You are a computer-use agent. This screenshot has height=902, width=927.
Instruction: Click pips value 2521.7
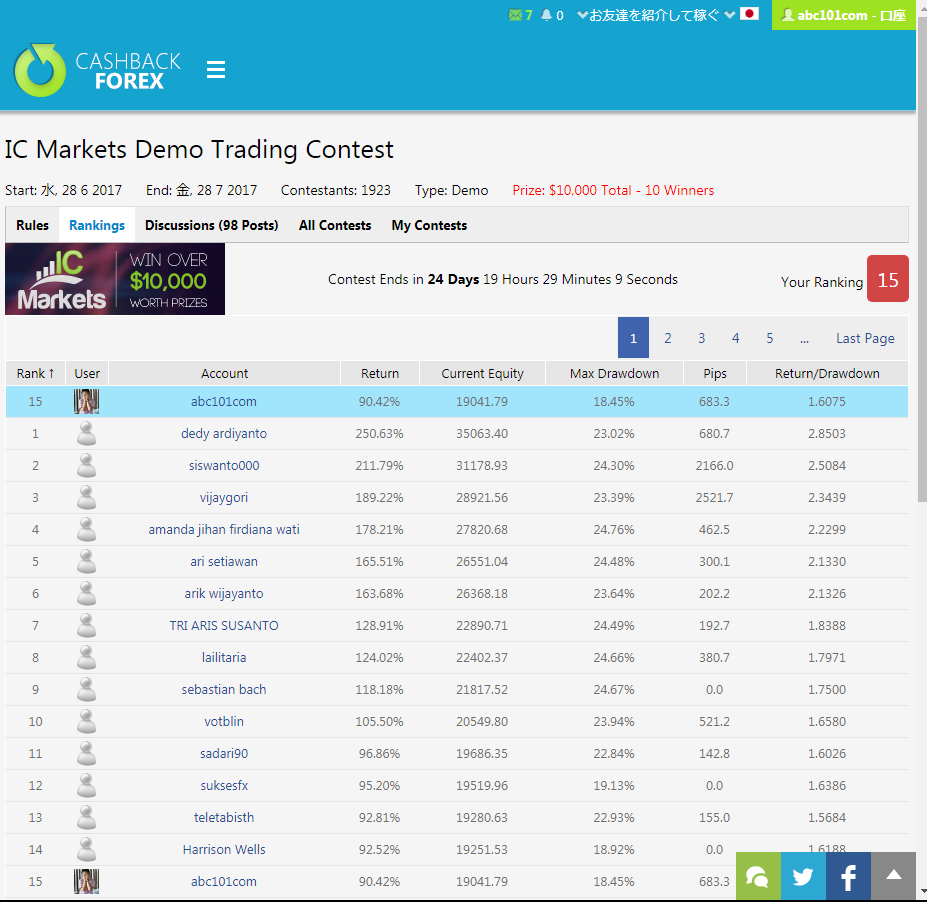coord(714,497)
